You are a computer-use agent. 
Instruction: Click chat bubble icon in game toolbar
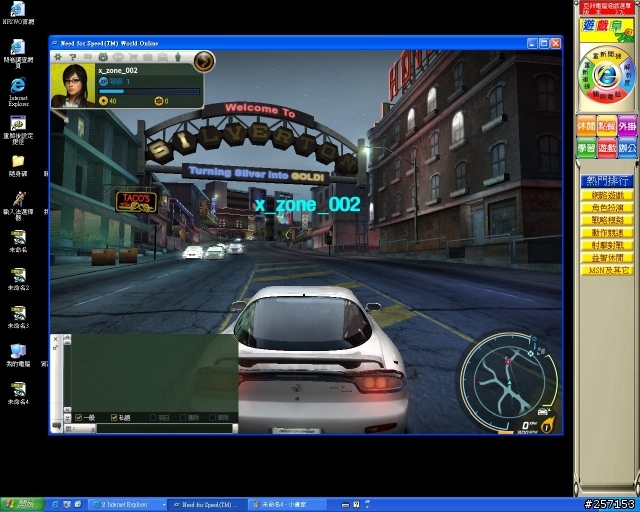(88, 57)
